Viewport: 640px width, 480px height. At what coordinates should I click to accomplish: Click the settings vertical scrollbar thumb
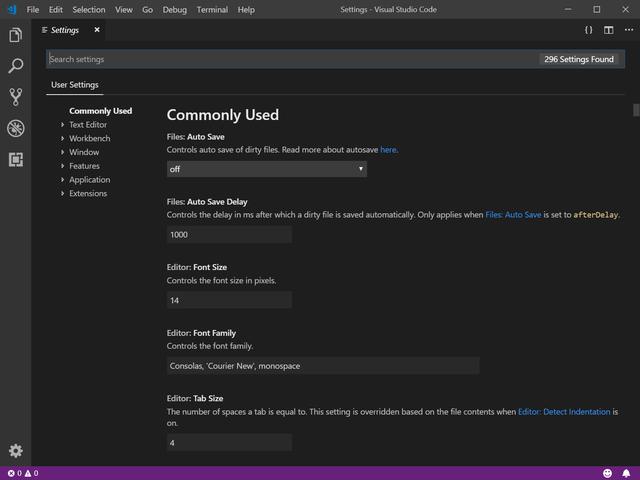[636, 110]
